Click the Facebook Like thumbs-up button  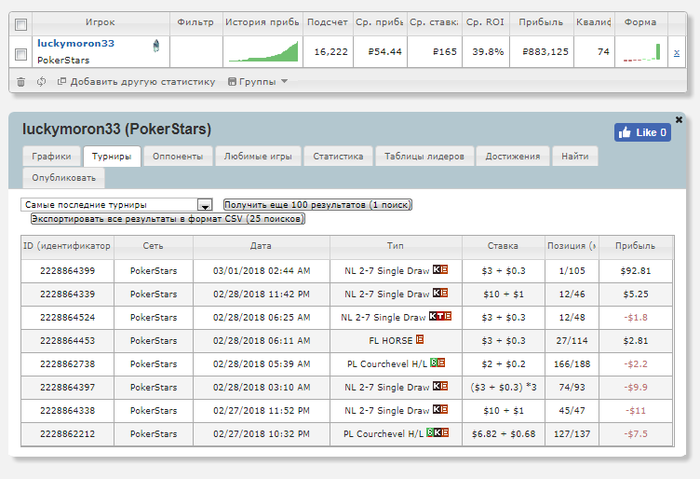click(x=642, y=133)
